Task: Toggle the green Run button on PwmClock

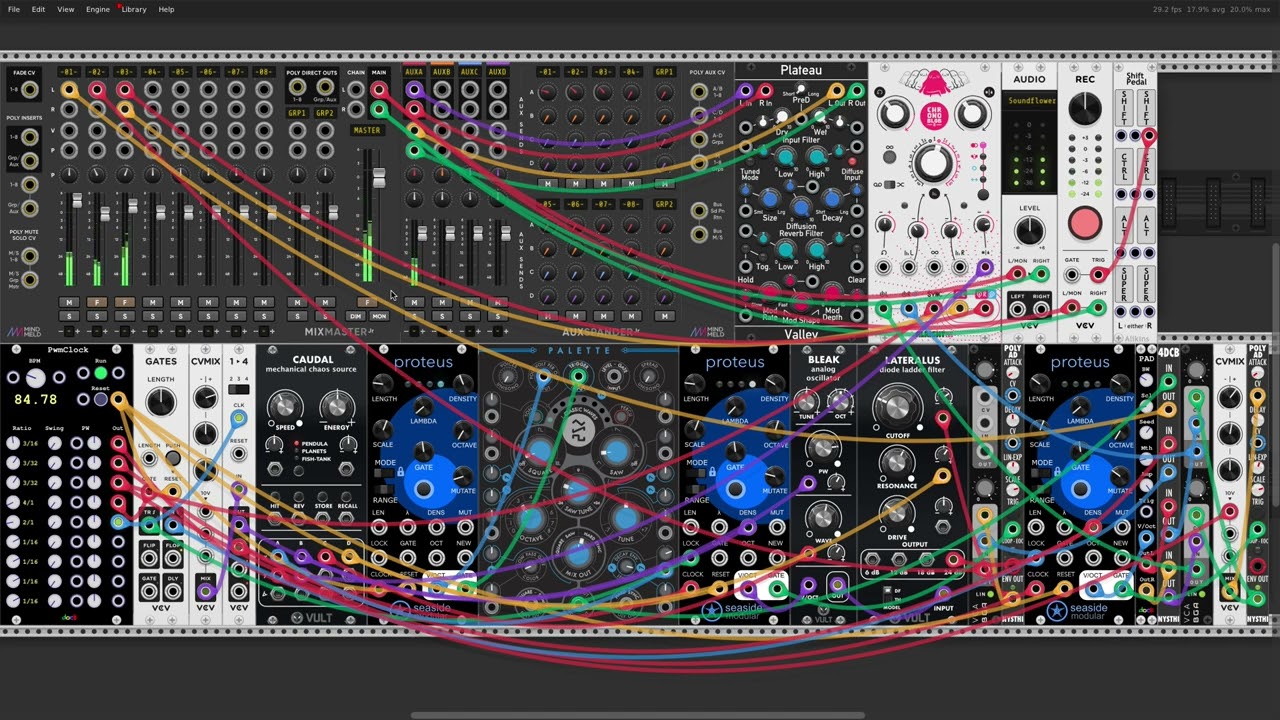Action: [100, 375]
